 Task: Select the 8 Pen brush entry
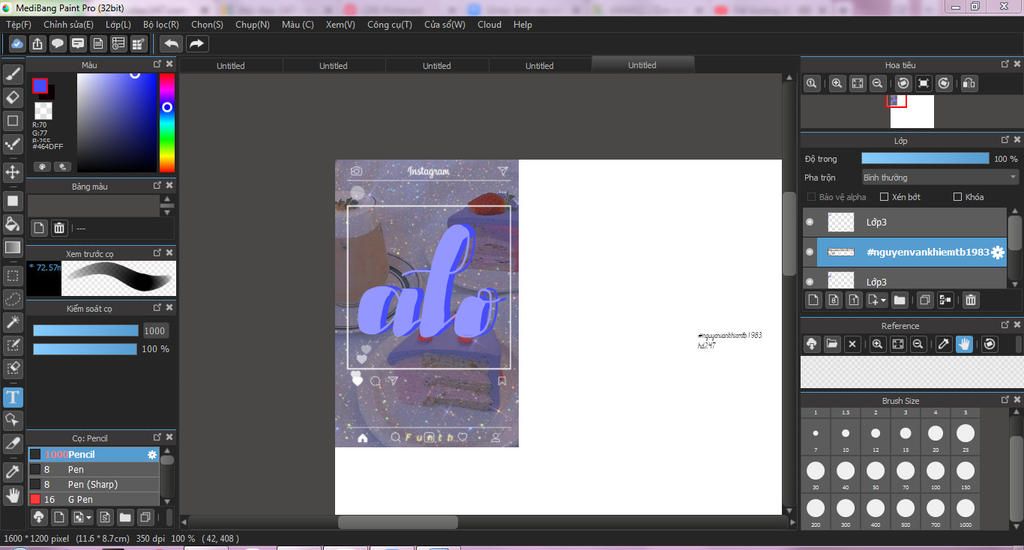click(94, 470)
